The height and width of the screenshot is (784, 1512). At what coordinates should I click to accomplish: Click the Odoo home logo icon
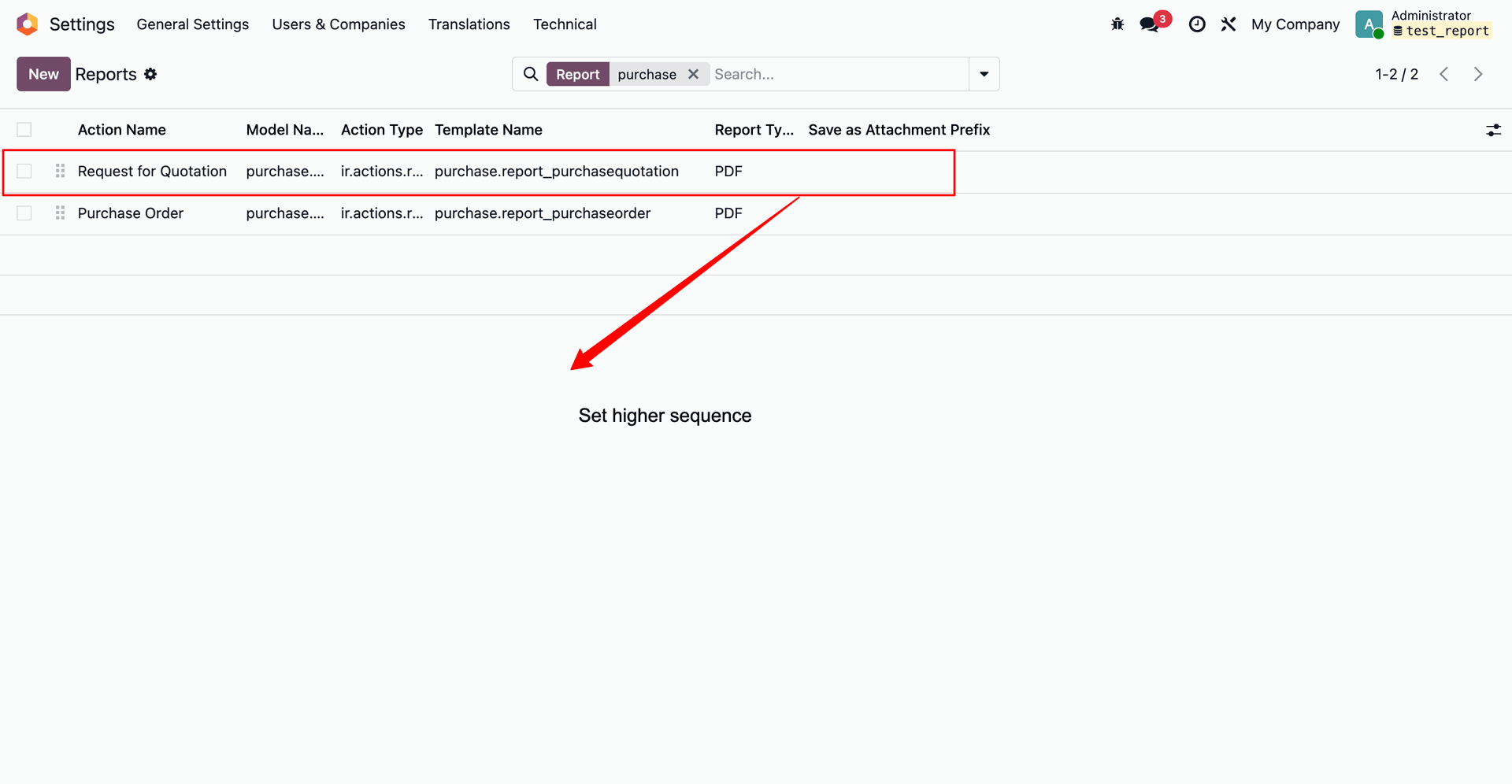28,24
